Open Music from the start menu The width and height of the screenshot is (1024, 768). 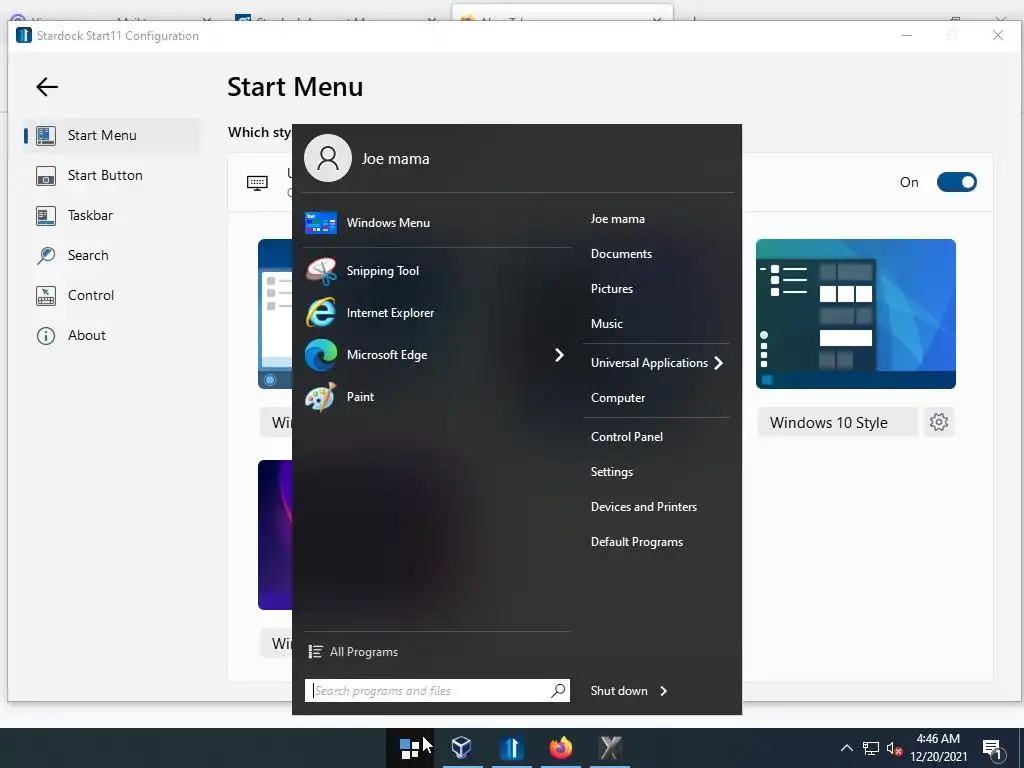(x=607, y=323)
